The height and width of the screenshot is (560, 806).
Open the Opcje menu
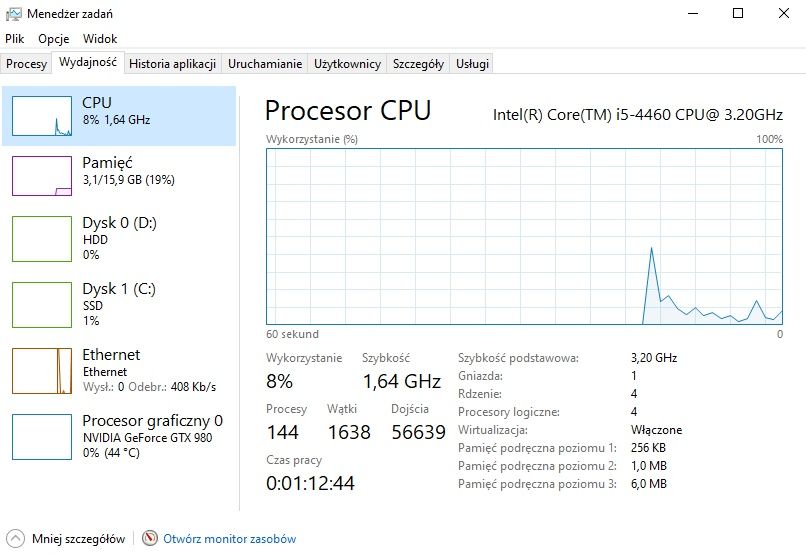(53, 38)
